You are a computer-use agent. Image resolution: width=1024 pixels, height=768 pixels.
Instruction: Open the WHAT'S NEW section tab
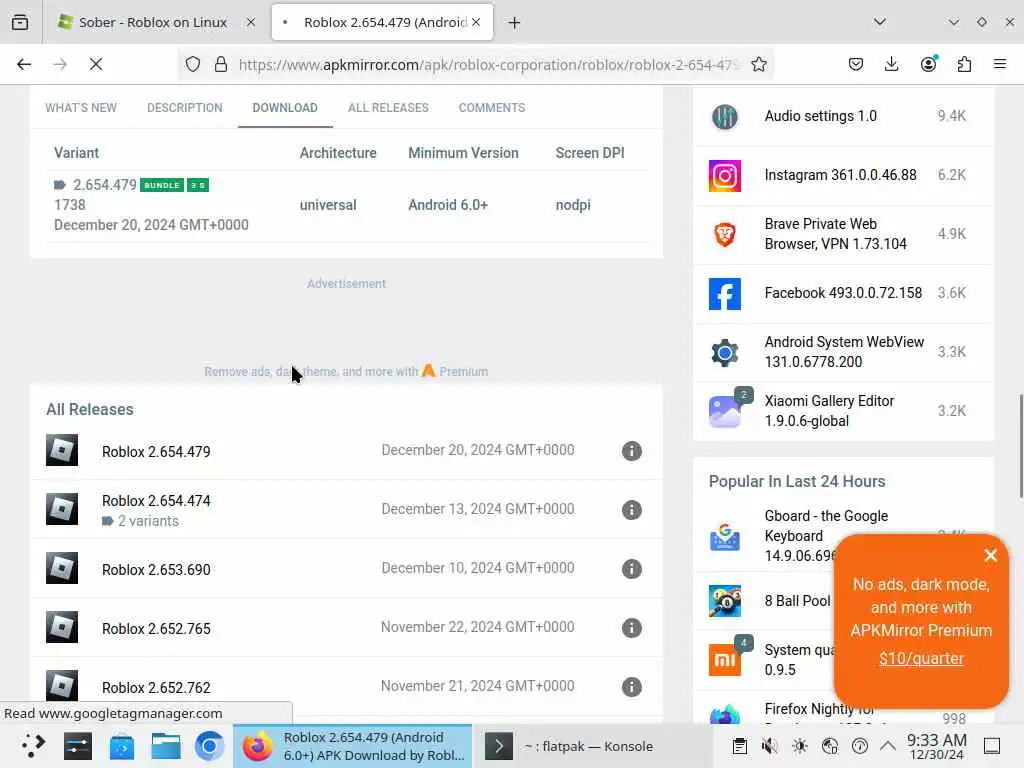tap(81, 108)
